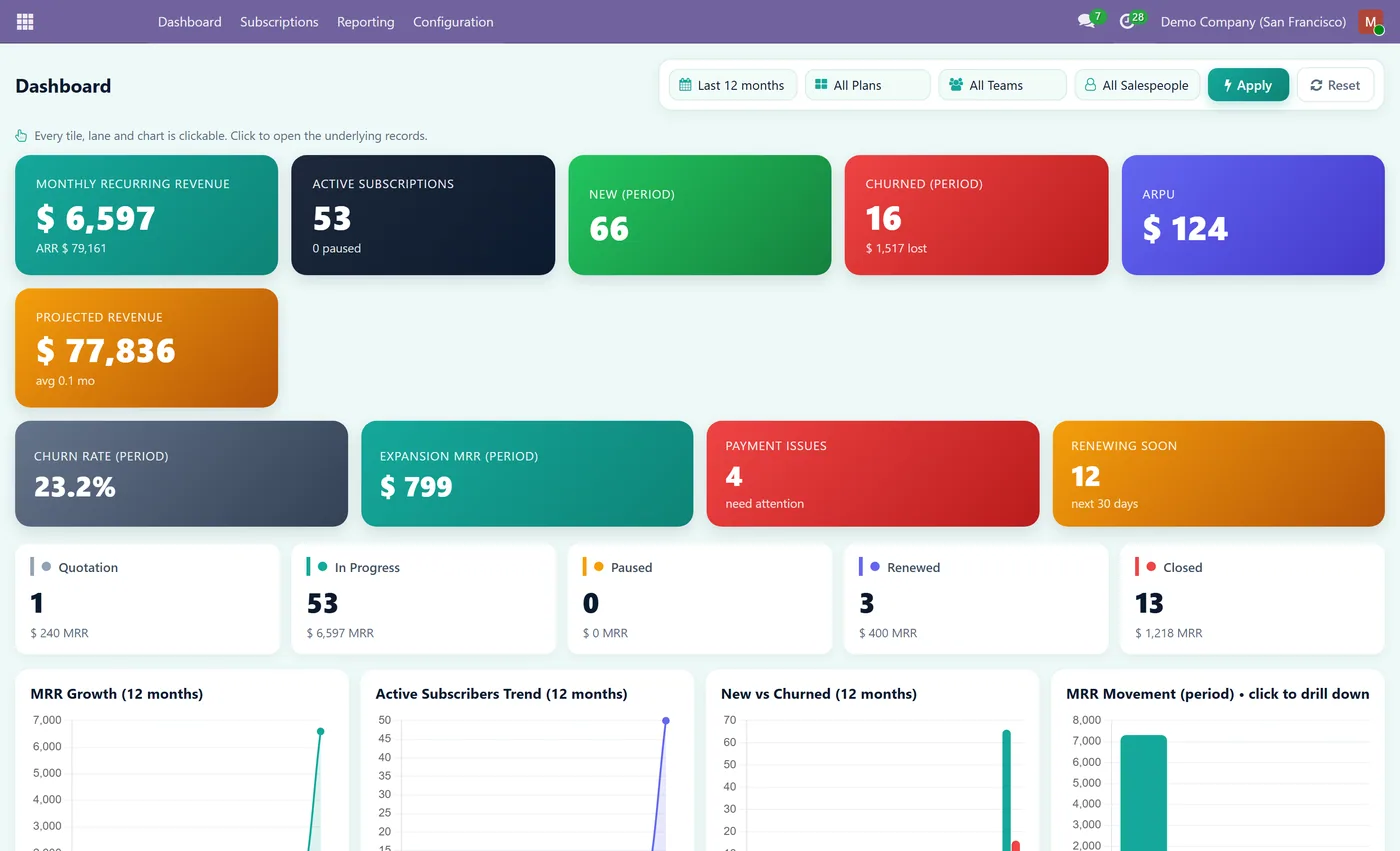This screenshot has width=1400, height=851.
Task: Click the "$ 240 MRR" text
Action: click(60, 633)
